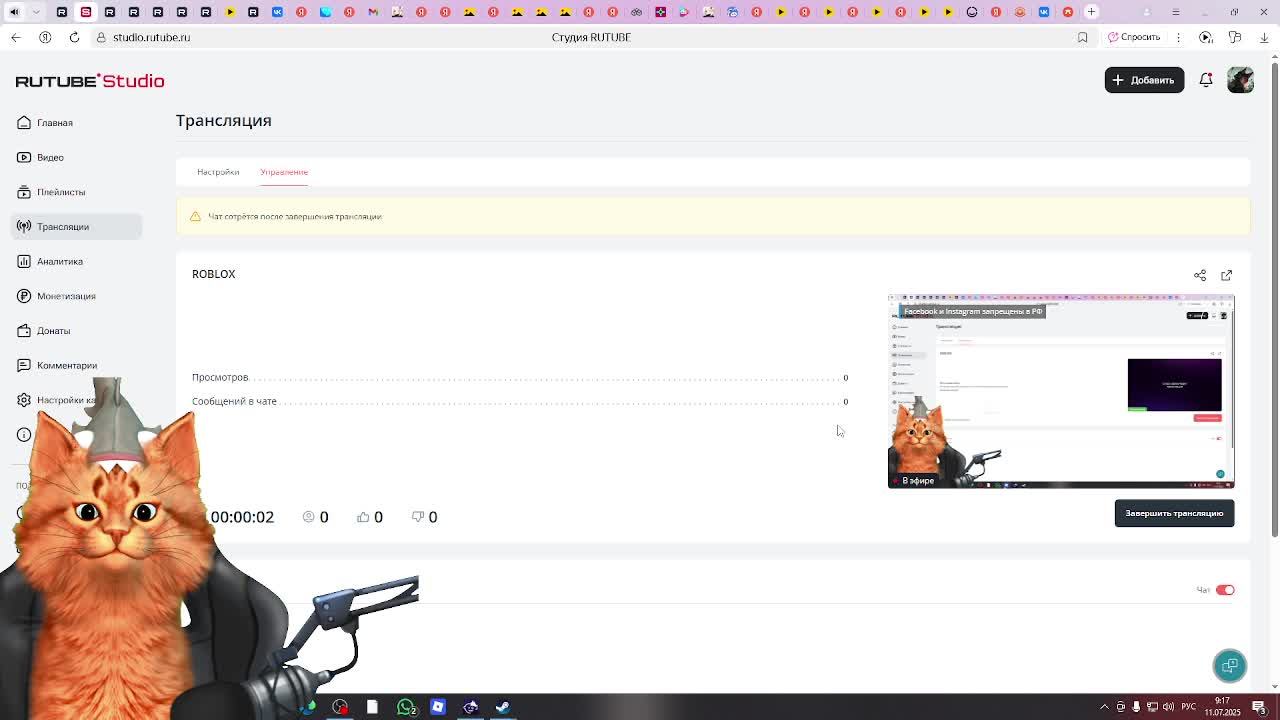Image resolution: width=1280 pixels, height=720 pixels.
Task: Switch the РУС input language indicator
Action: (1190, 707)
